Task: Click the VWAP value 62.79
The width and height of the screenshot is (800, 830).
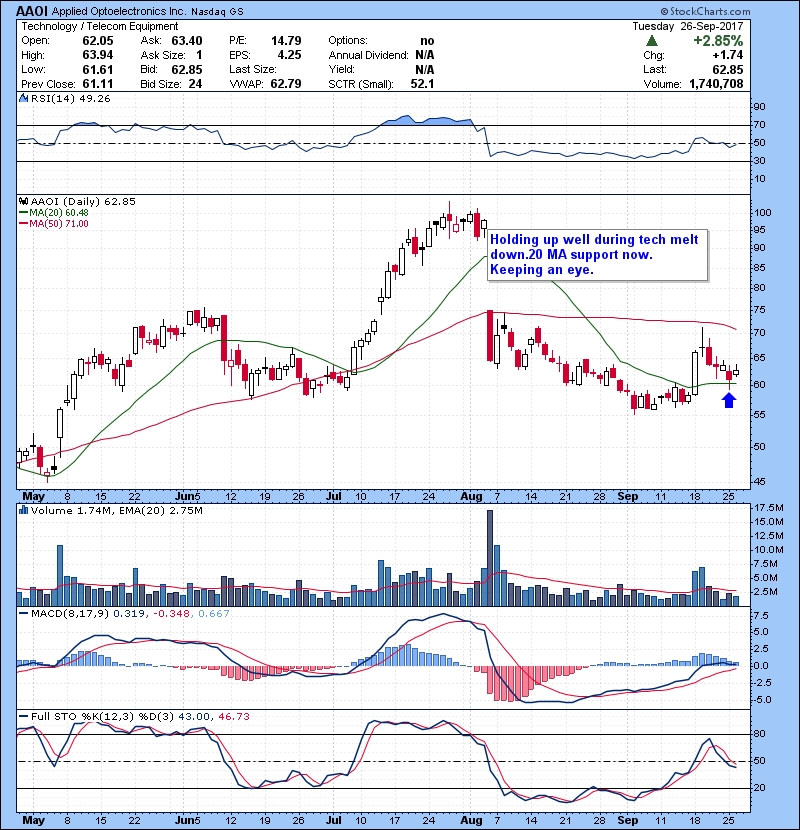Action: [x=286, y=84]
